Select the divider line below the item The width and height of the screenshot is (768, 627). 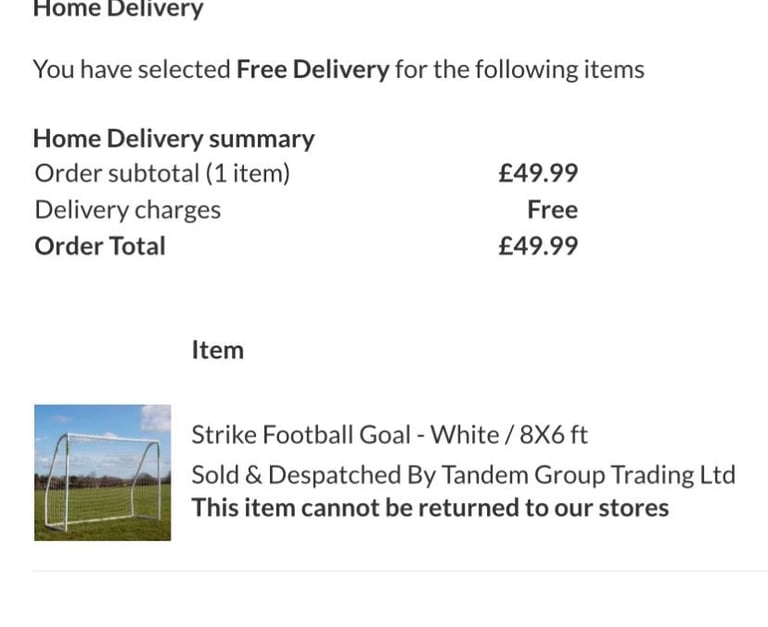[x=400, y=571]
